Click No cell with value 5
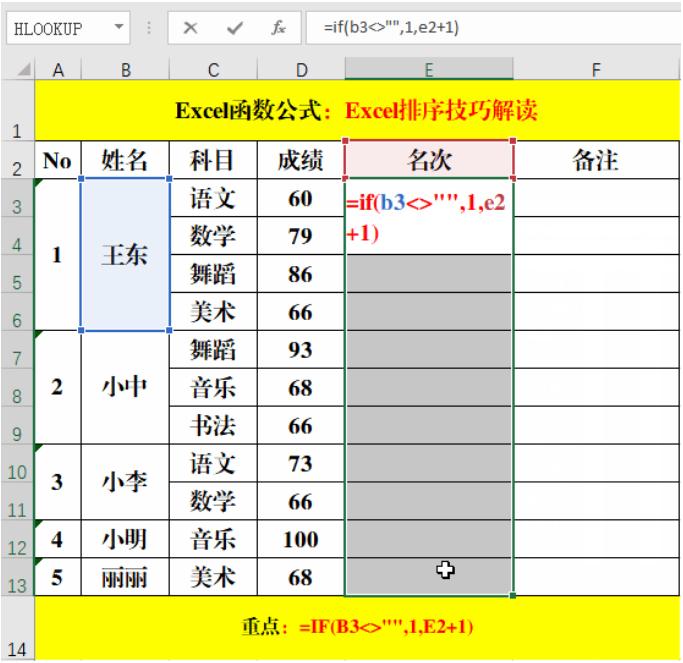683x663 pixels. click(x=58, y=577)
